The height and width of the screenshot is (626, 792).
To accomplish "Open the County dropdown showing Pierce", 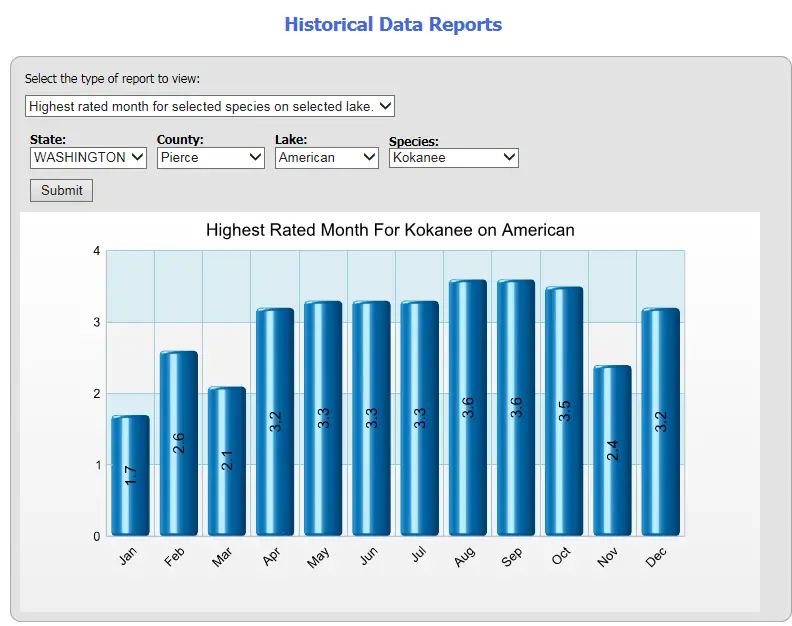I will coord(210,157).
